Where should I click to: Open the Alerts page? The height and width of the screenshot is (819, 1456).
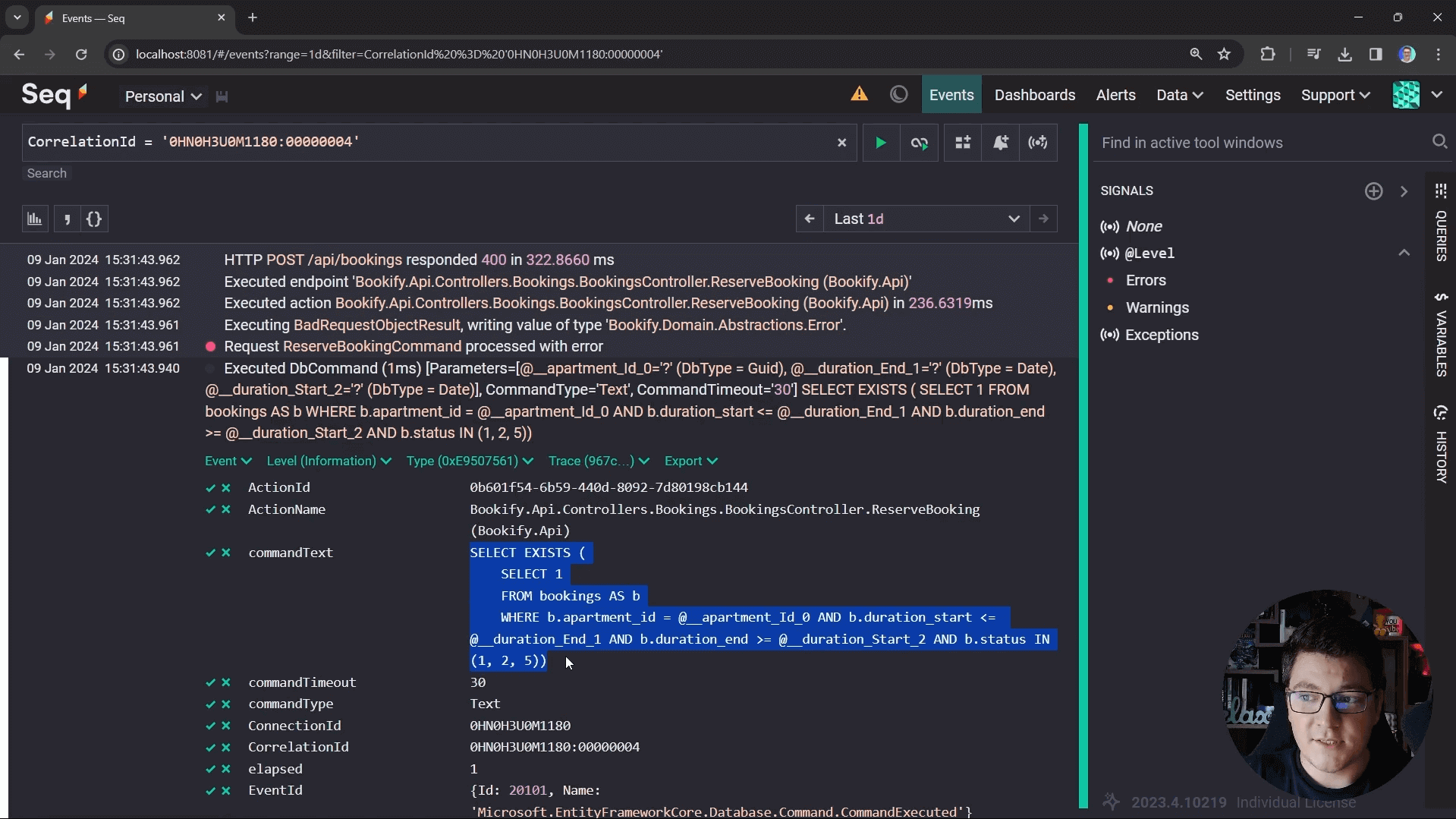point(1115,95)
